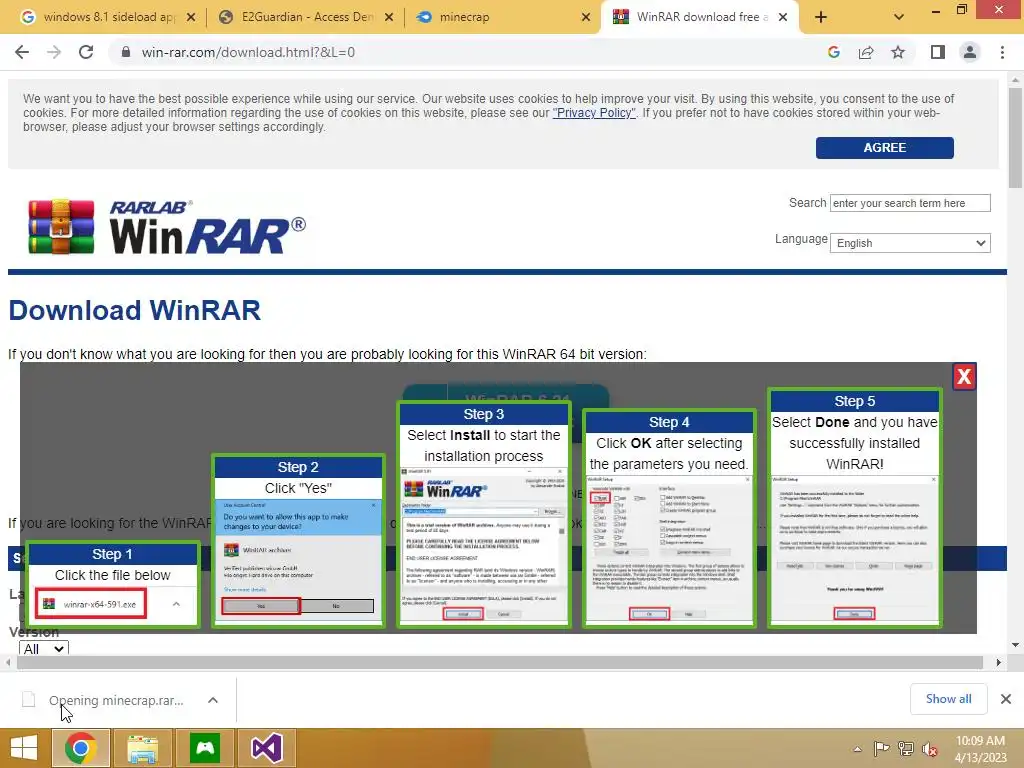
Task: Click the AGREE cookie button
Action: click(885, 148)
